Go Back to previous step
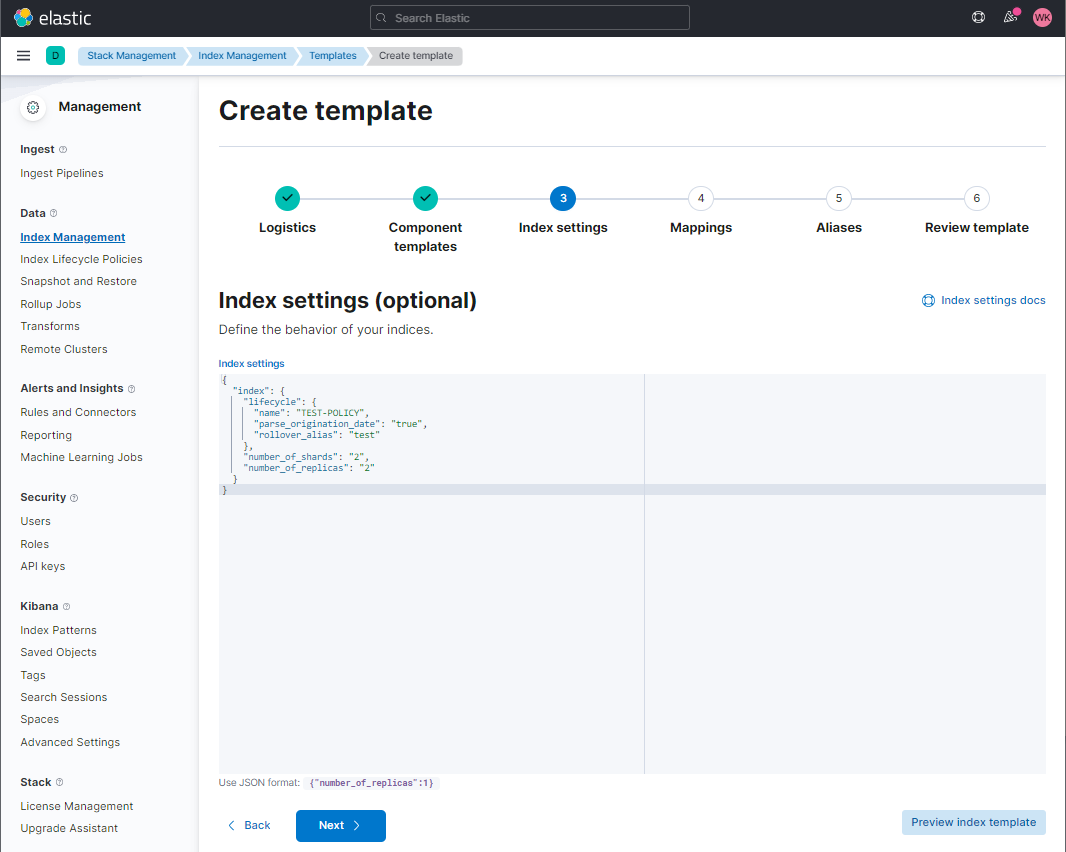The width and height of the screenshot is (1066, 852). point(249,825)
